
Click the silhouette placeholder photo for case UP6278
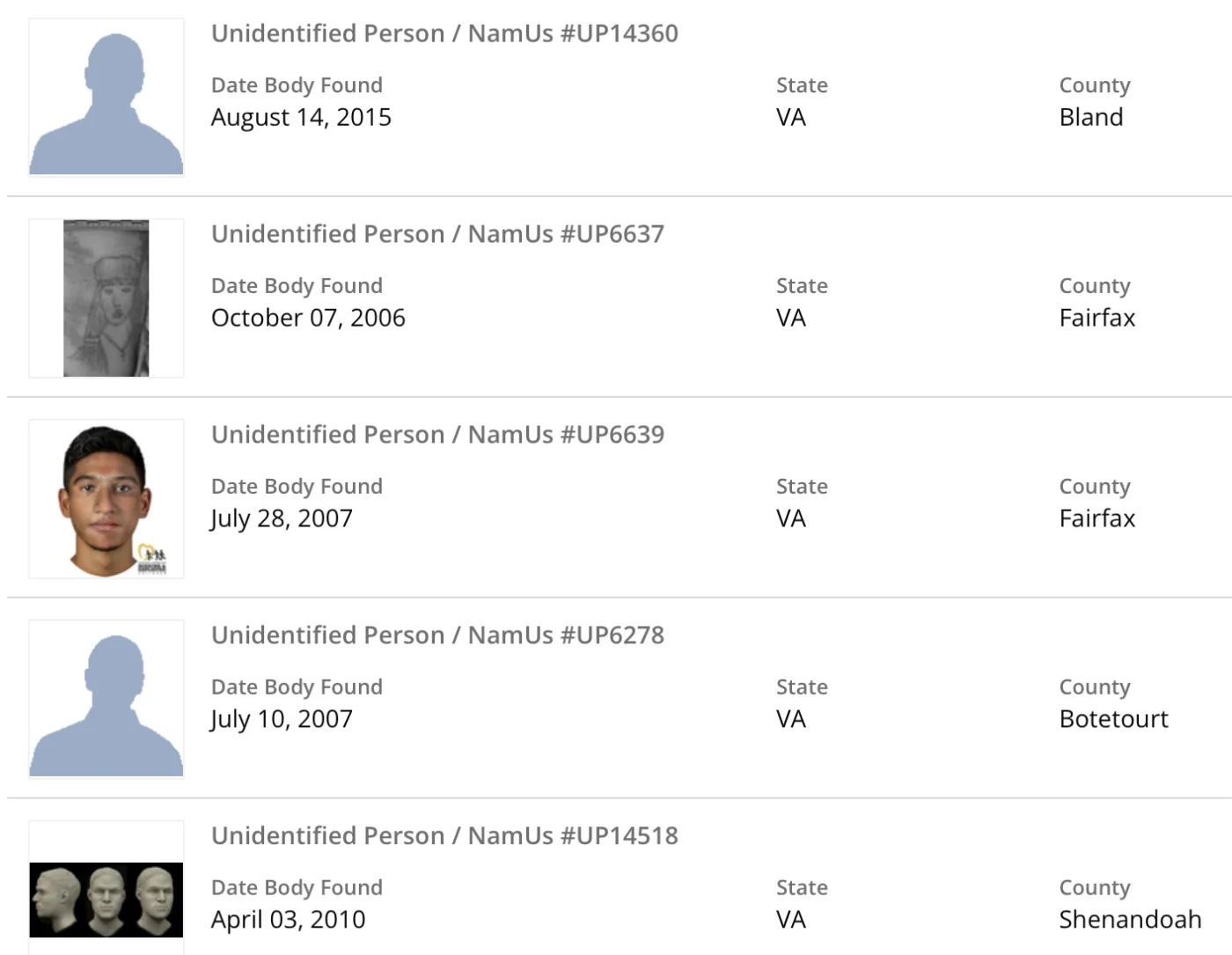(x=106, y=700)
